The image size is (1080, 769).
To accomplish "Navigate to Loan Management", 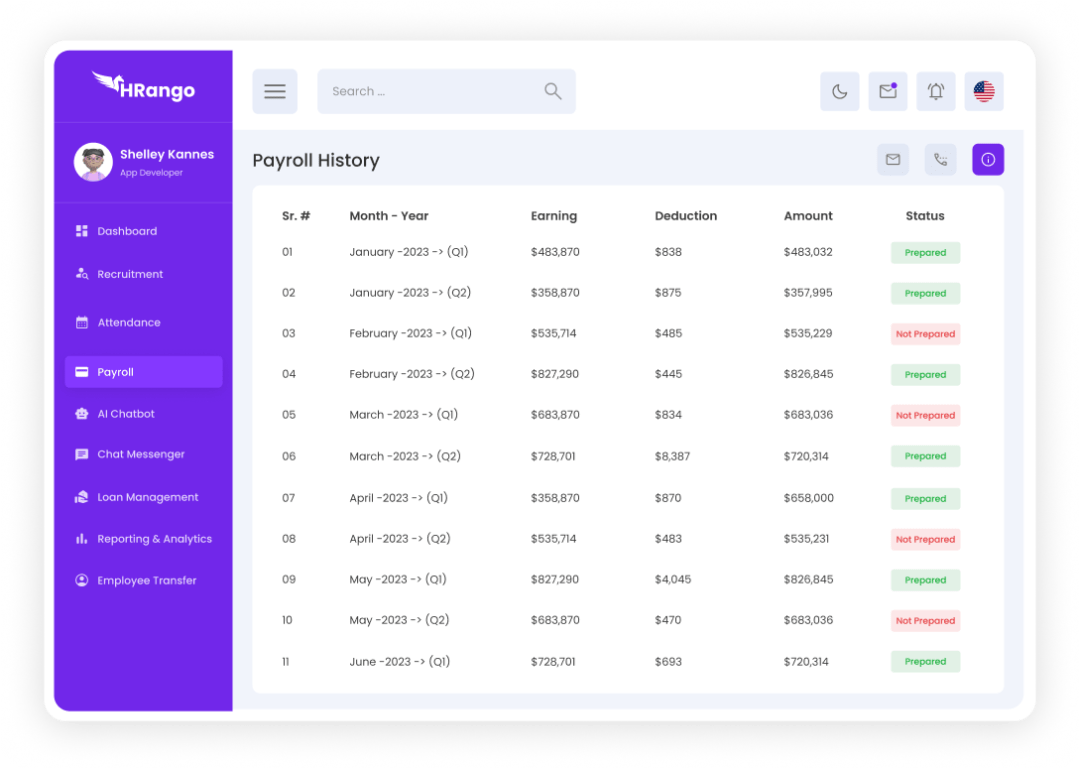I will tap(148, 497).
